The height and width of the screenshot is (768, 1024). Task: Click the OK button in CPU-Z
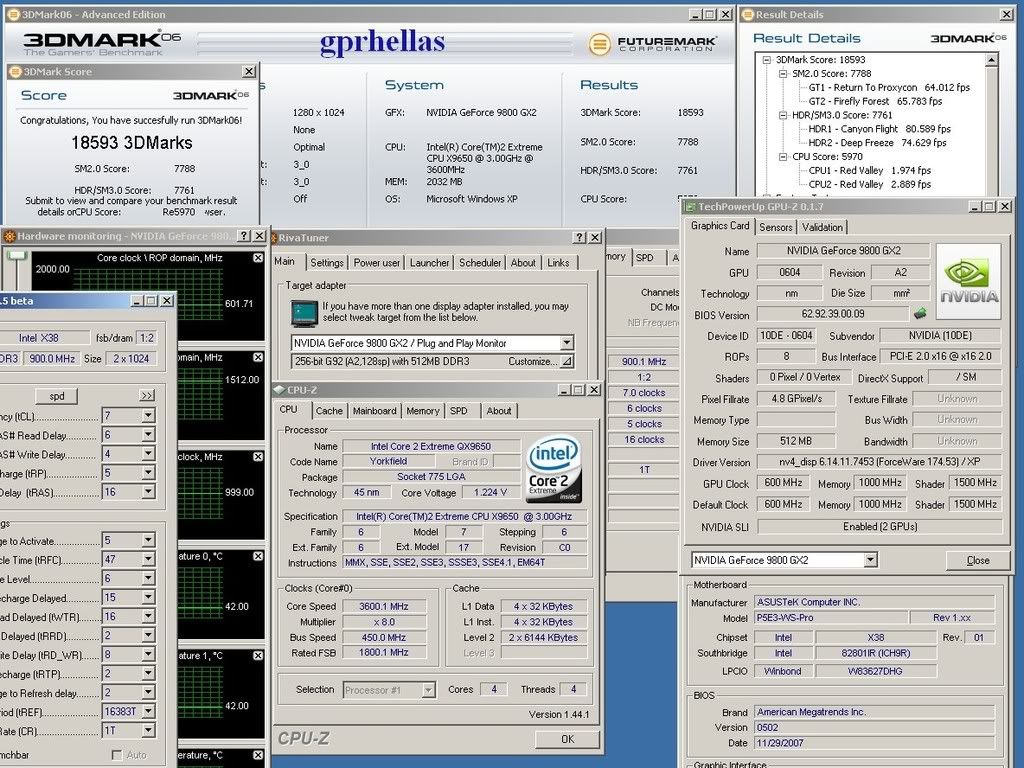567,739
